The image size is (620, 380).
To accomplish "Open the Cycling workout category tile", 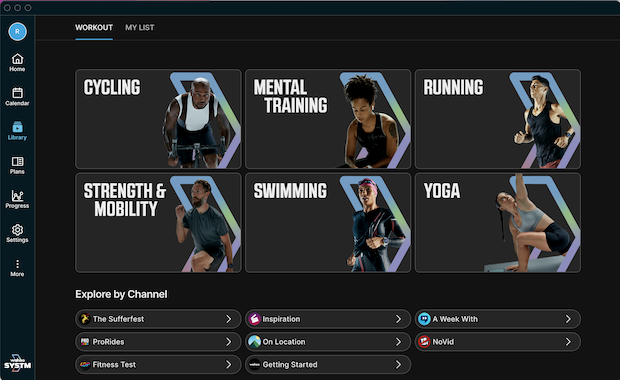I will coord(158,119).
